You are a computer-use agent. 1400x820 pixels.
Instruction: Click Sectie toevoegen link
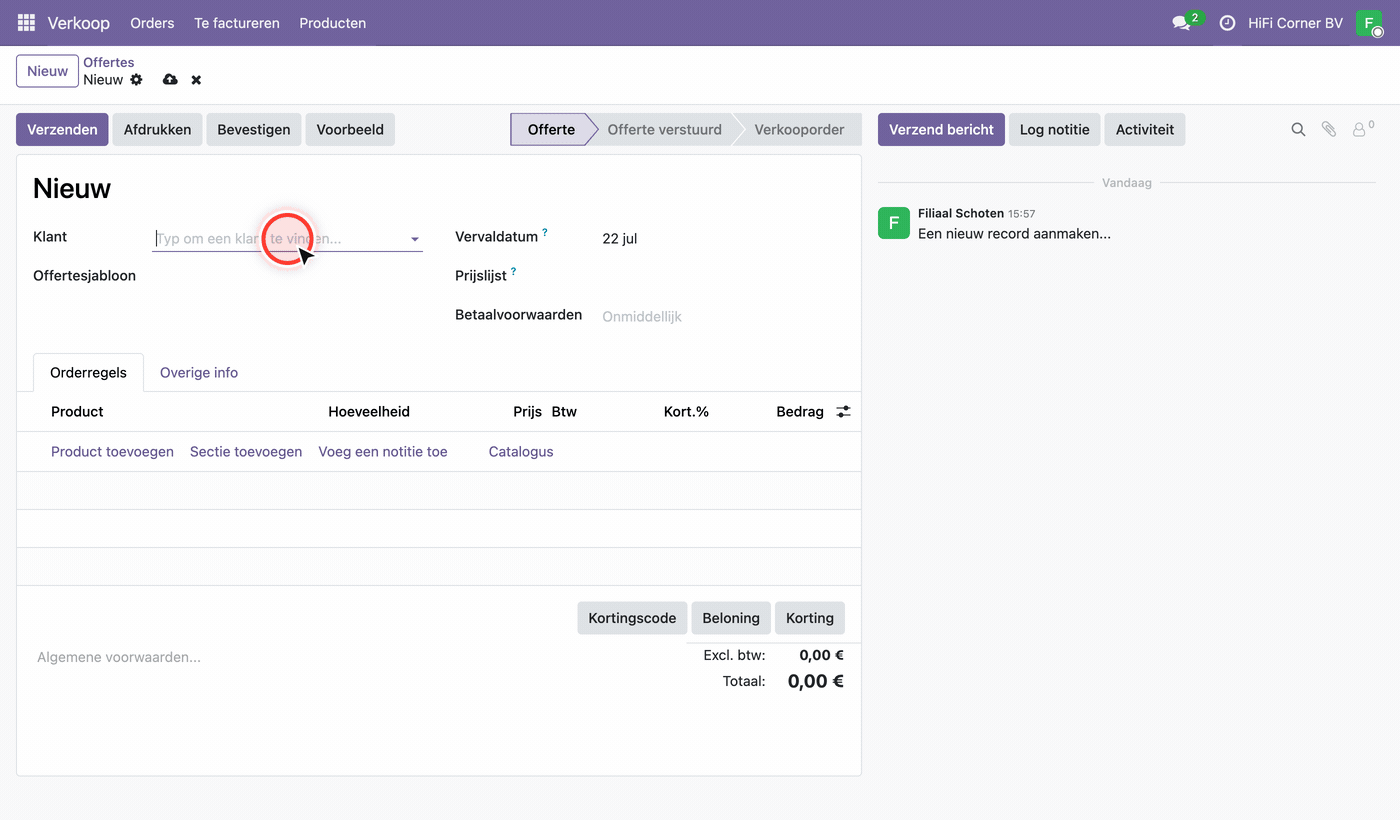[x=246, y=452]
